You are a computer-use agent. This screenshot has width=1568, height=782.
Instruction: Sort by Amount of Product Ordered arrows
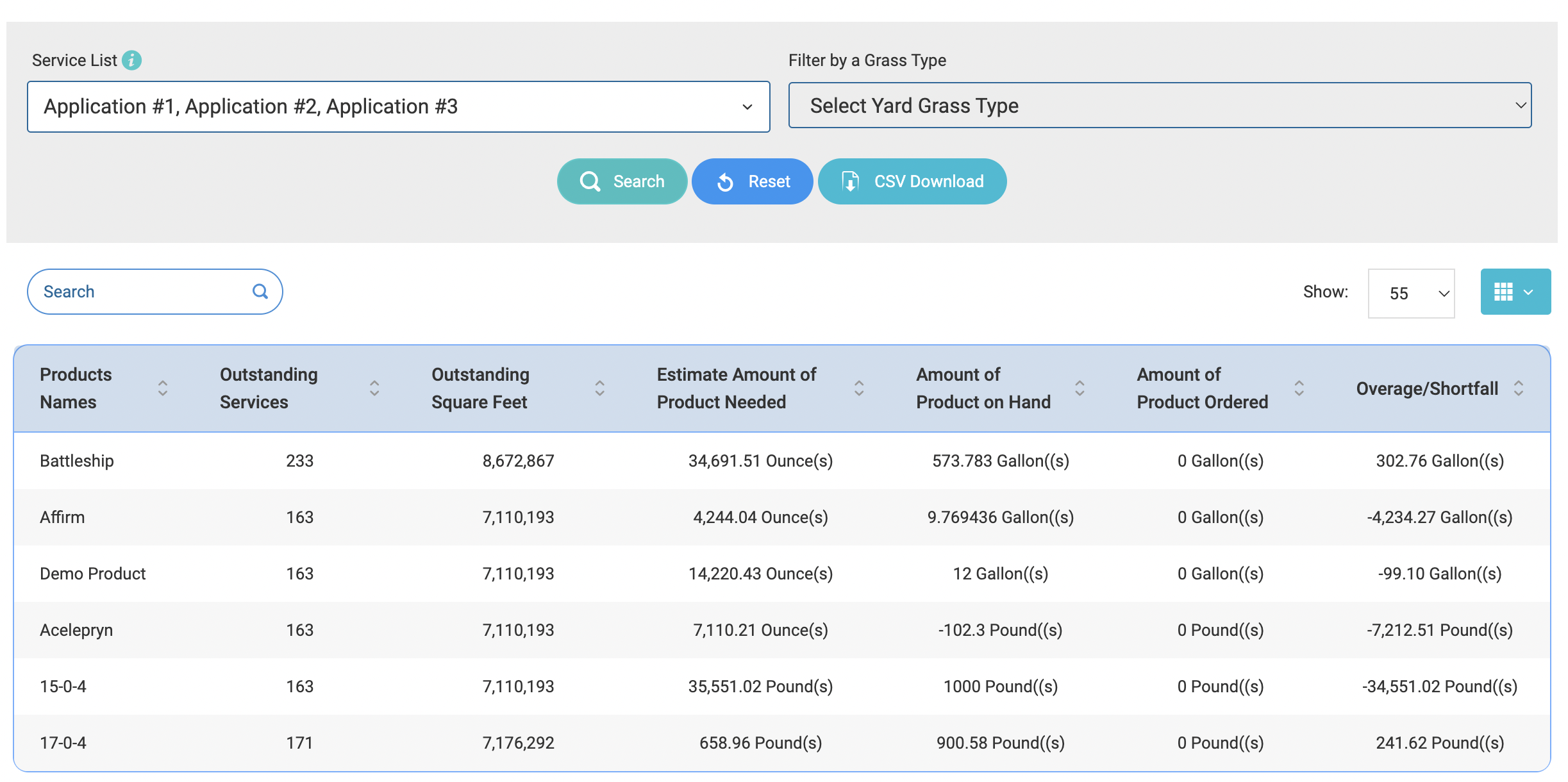[x=1299, y=388]
